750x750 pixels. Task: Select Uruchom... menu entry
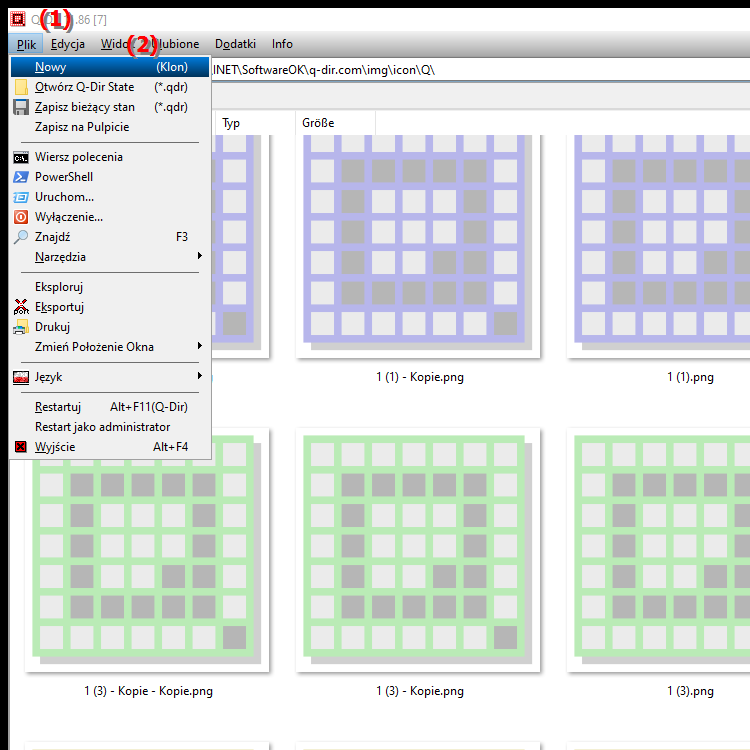point(110,197)
